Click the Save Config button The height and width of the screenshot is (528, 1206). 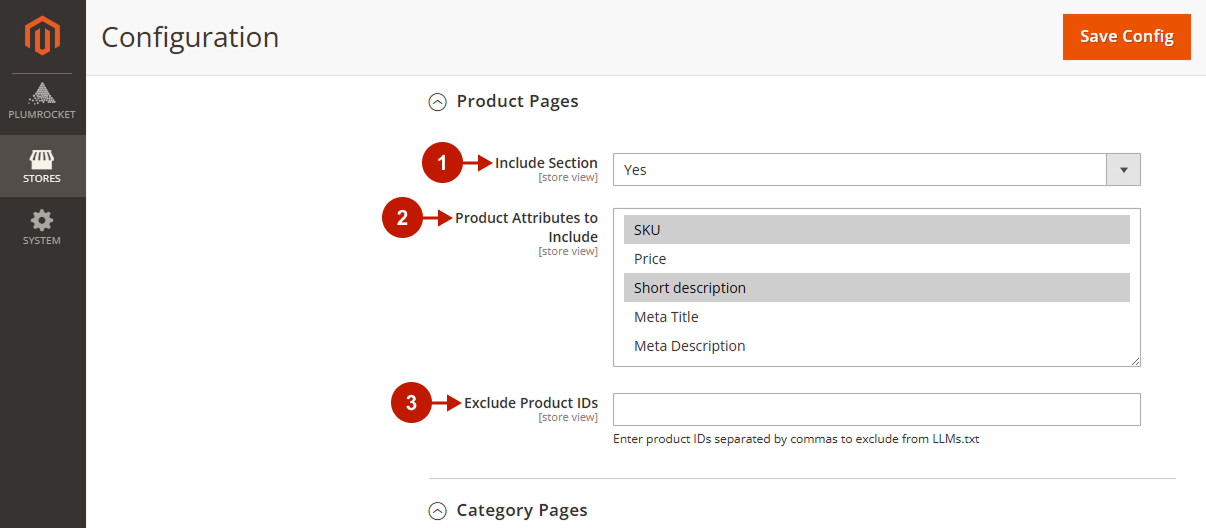1126,37
